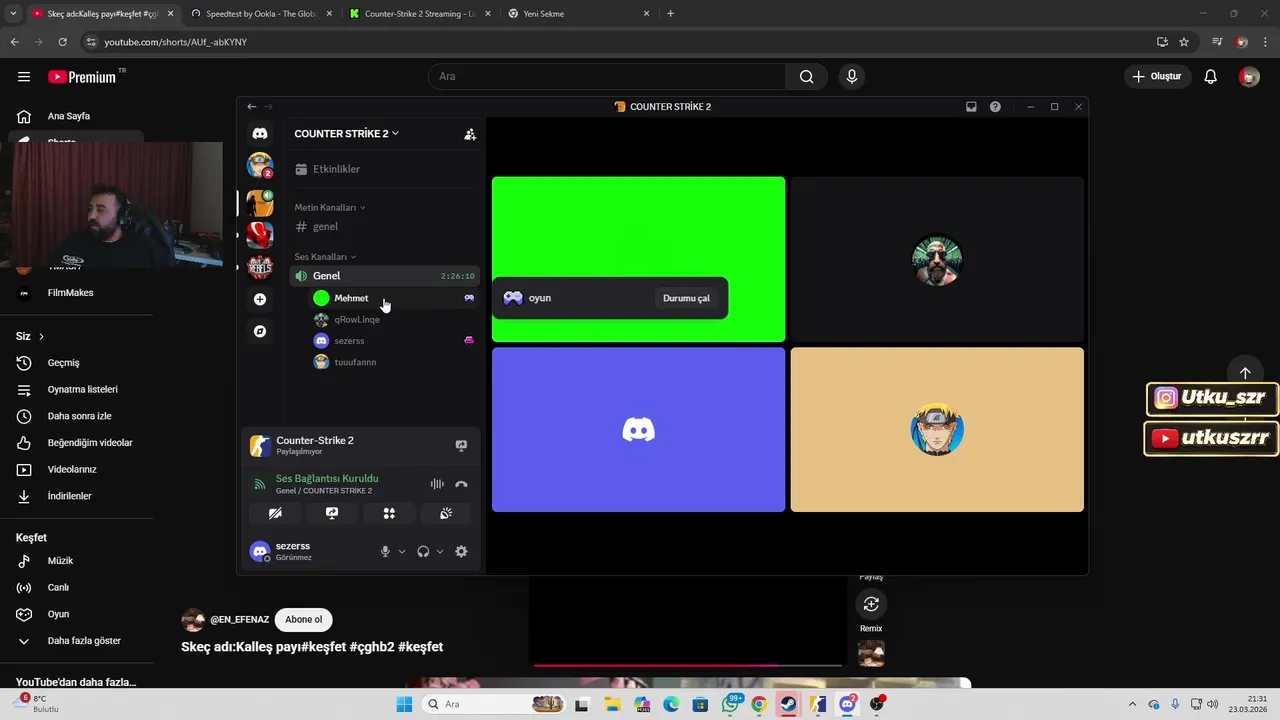This screenshot has height=720, width=1280.
Task: Expand the COUNTER STRİKE 2 server menu
Action: click(x=346, y=134)
